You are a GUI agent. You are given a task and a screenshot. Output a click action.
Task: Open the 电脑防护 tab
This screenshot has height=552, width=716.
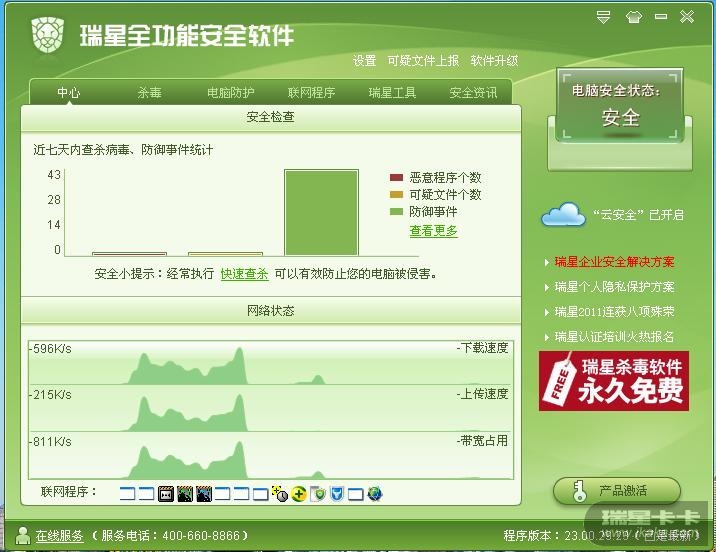pyautogui.click(x=231, y=93)
